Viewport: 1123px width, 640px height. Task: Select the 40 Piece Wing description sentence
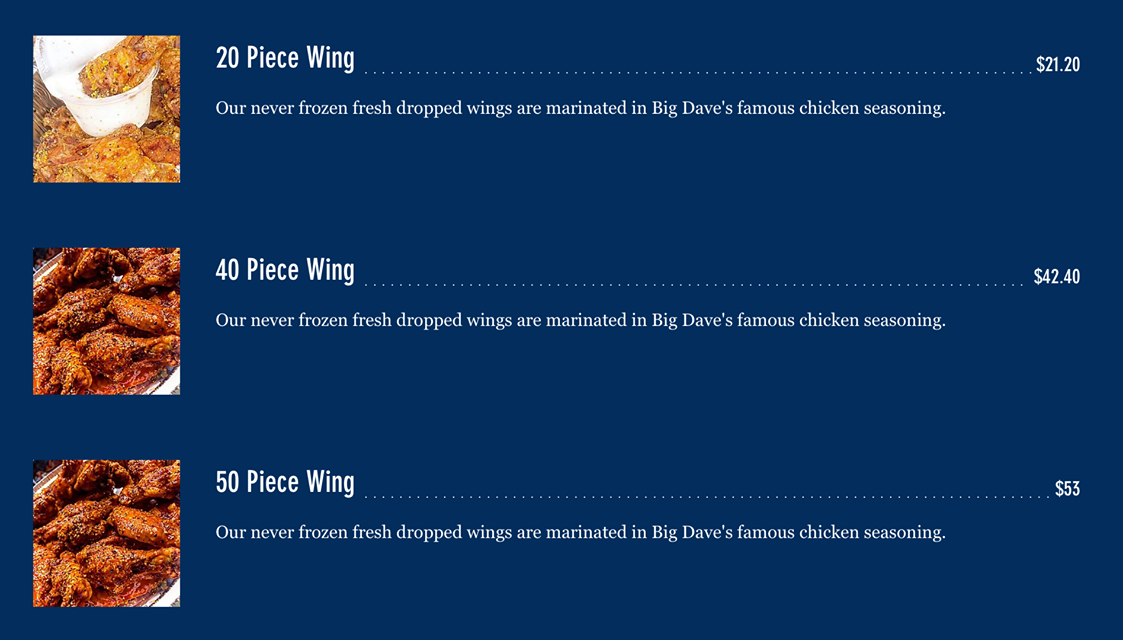580,320
